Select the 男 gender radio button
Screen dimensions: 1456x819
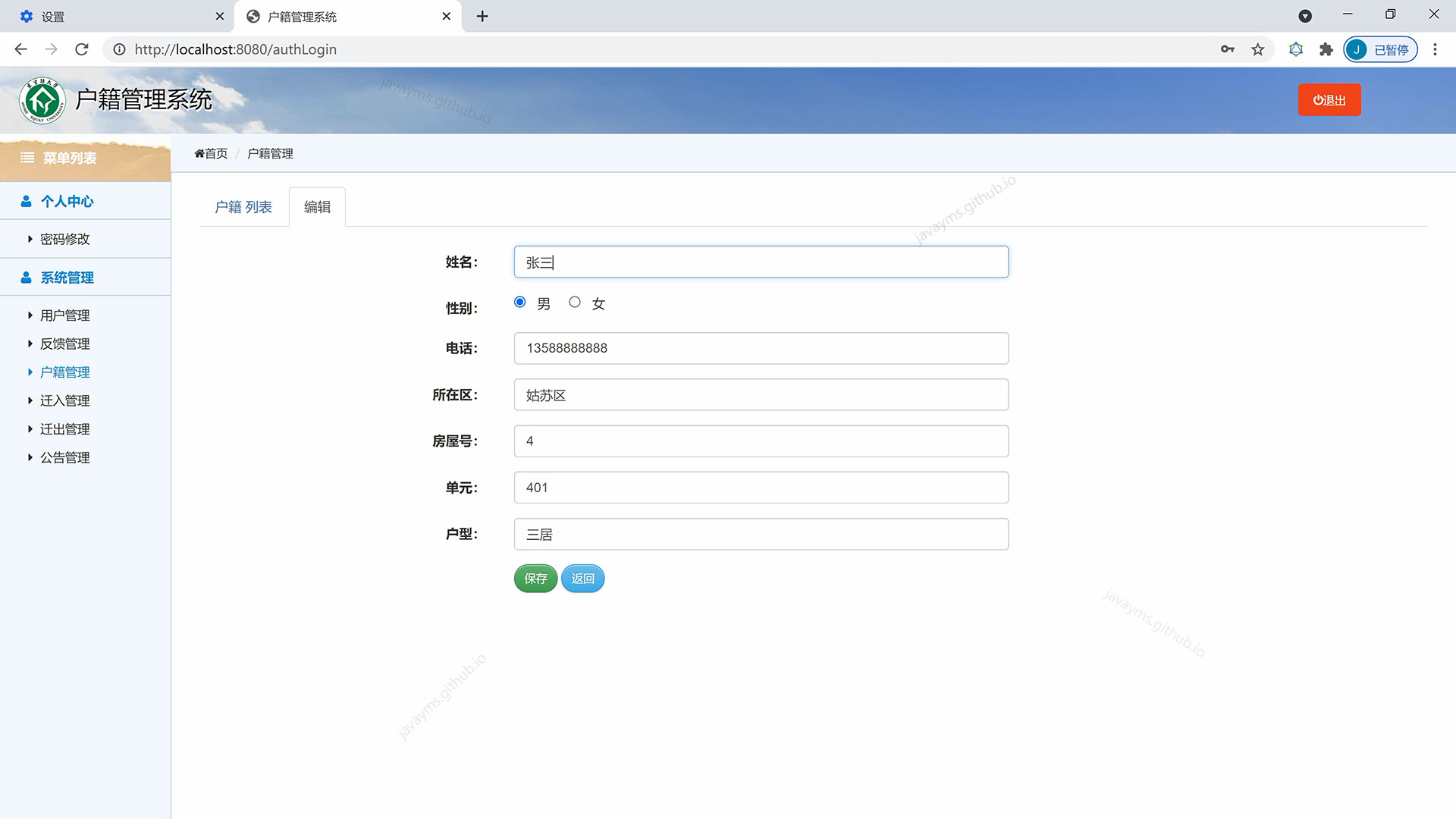click(x=520, y=302)
